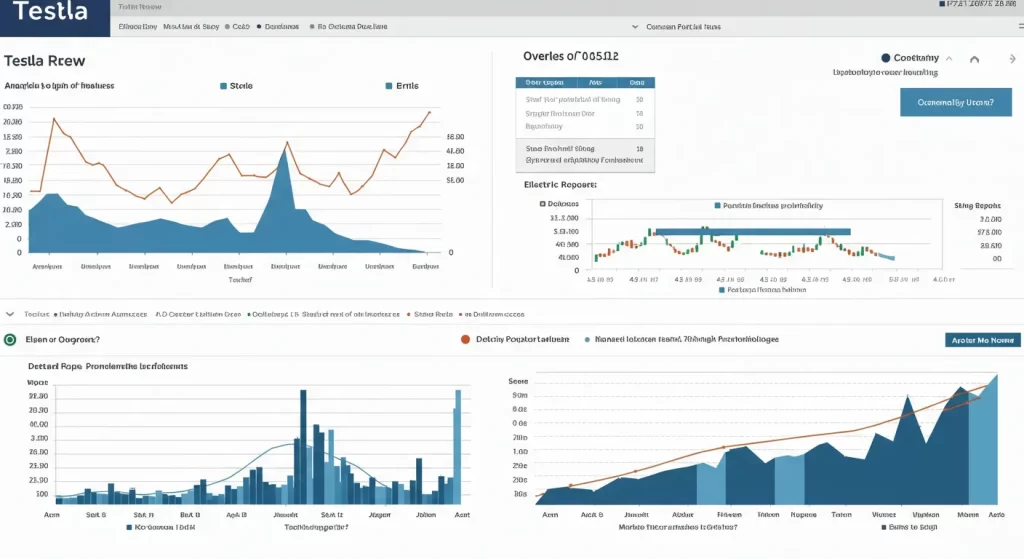Click the 'Detard Rope' chart title
This screenshot has height=559, width=1024.
tap(108, 366)
